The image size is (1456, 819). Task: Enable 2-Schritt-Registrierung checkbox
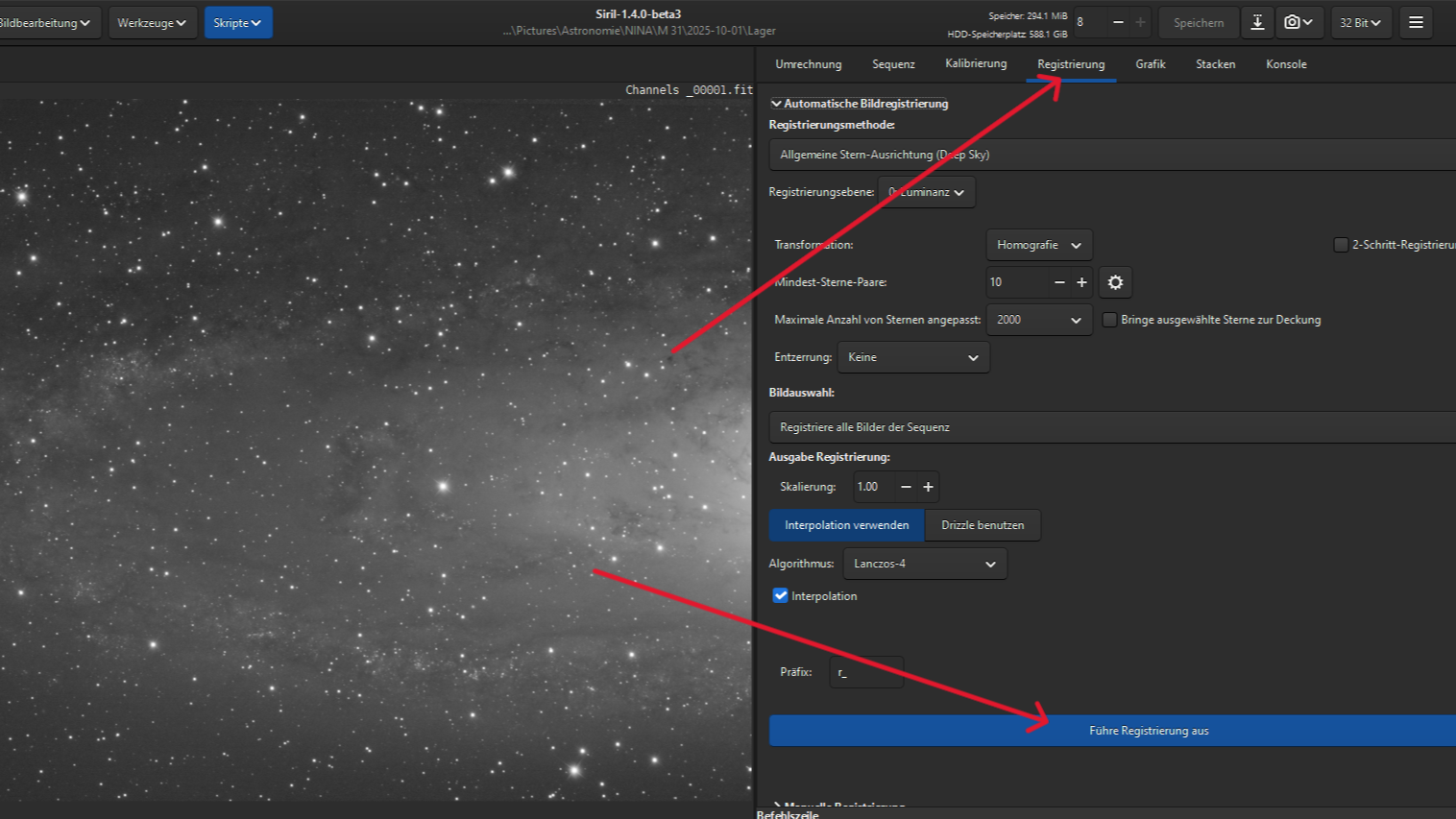pos(1341,245)
